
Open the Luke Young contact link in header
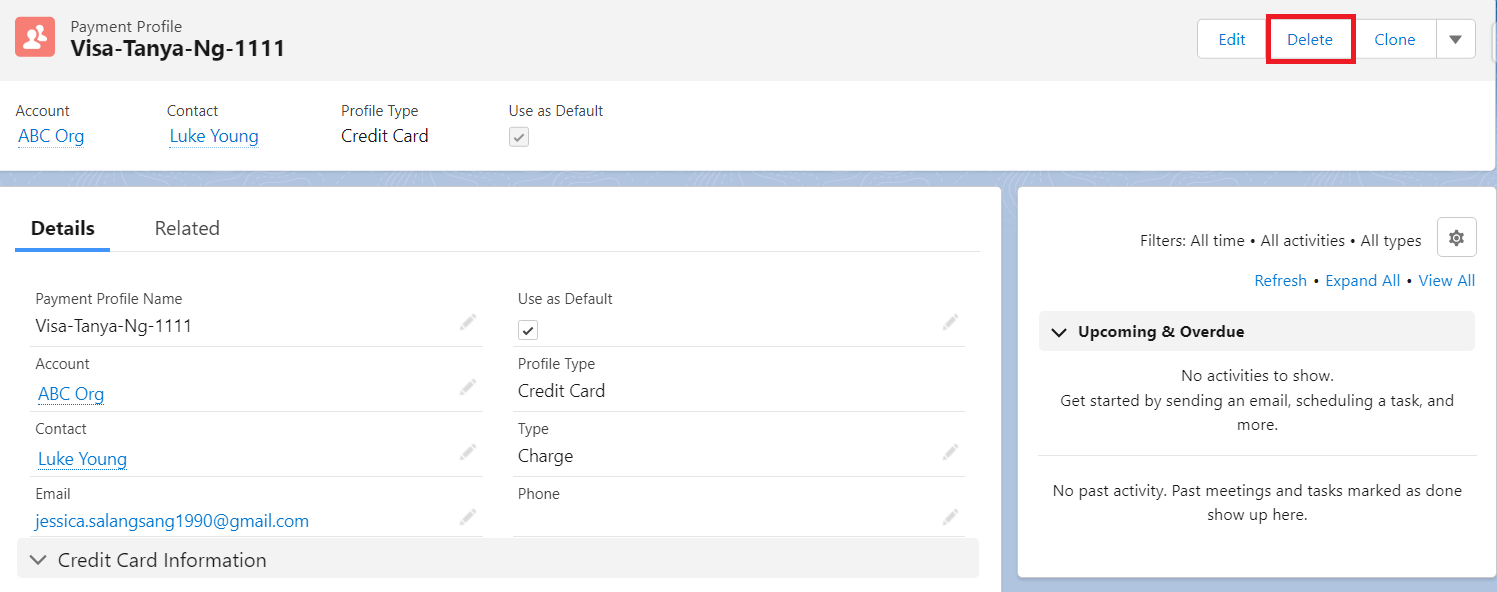pyautogui.click(x=214, y=136)
